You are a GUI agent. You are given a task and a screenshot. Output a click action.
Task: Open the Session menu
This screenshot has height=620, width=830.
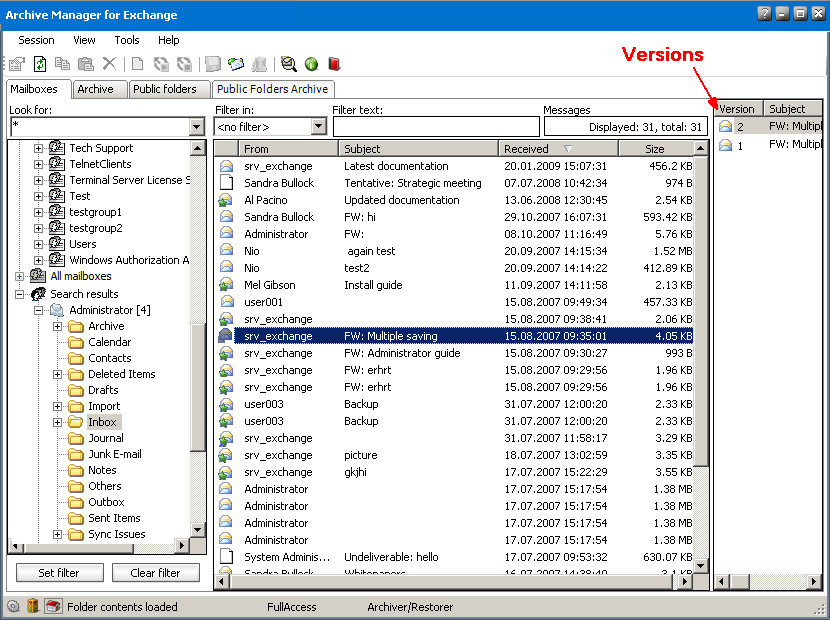[x=35, y=40]
